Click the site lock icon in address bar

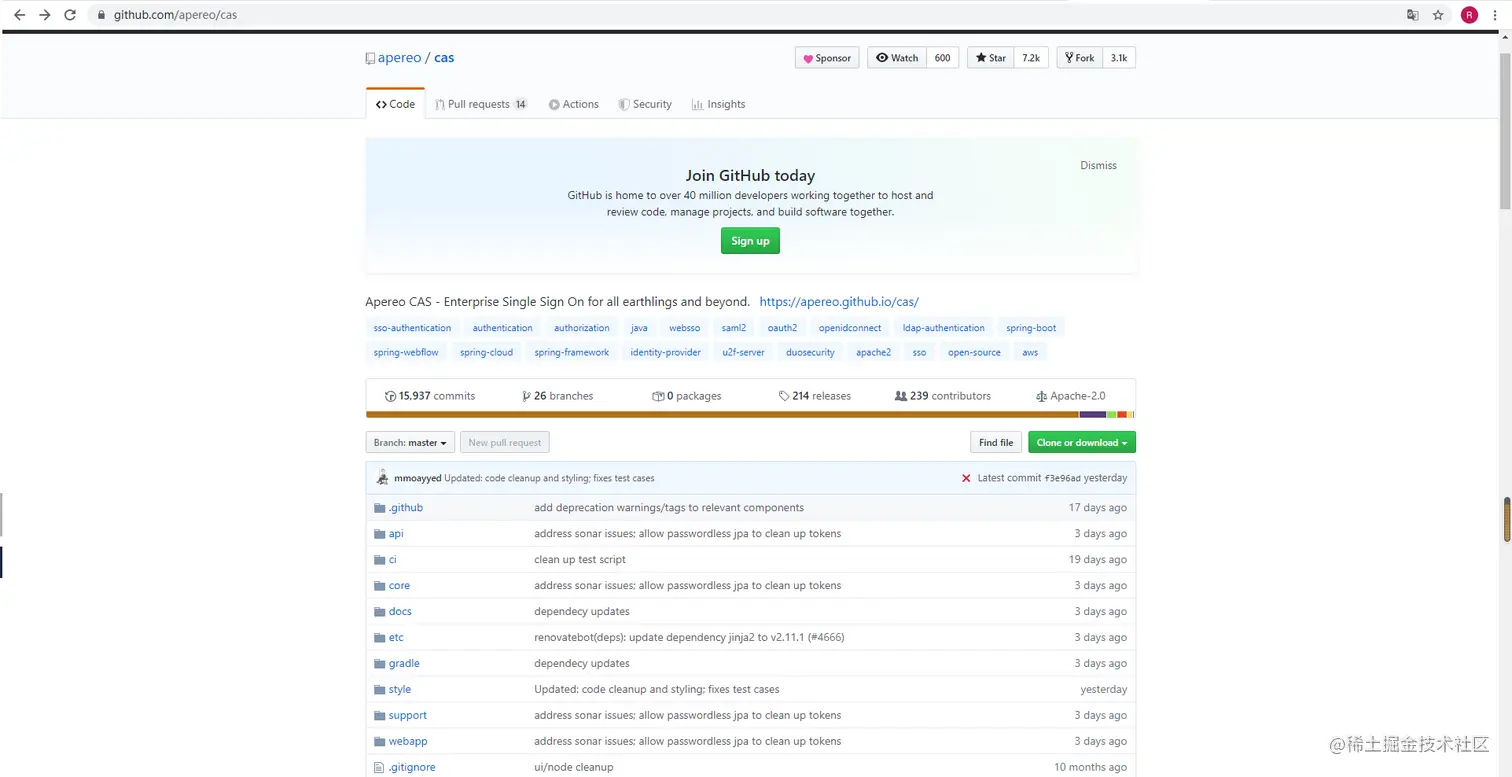point(100,15)
